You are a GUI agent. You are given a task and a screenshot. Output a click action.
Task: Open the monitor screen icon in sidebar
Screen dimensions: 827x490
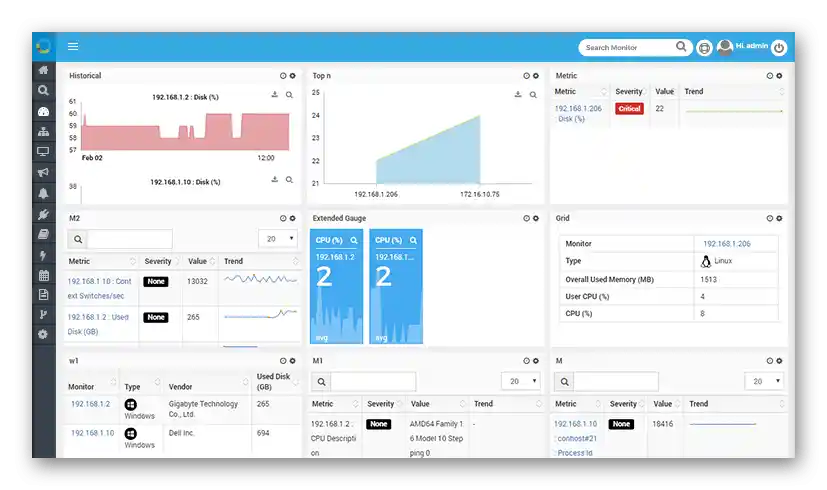click(43, 152)
